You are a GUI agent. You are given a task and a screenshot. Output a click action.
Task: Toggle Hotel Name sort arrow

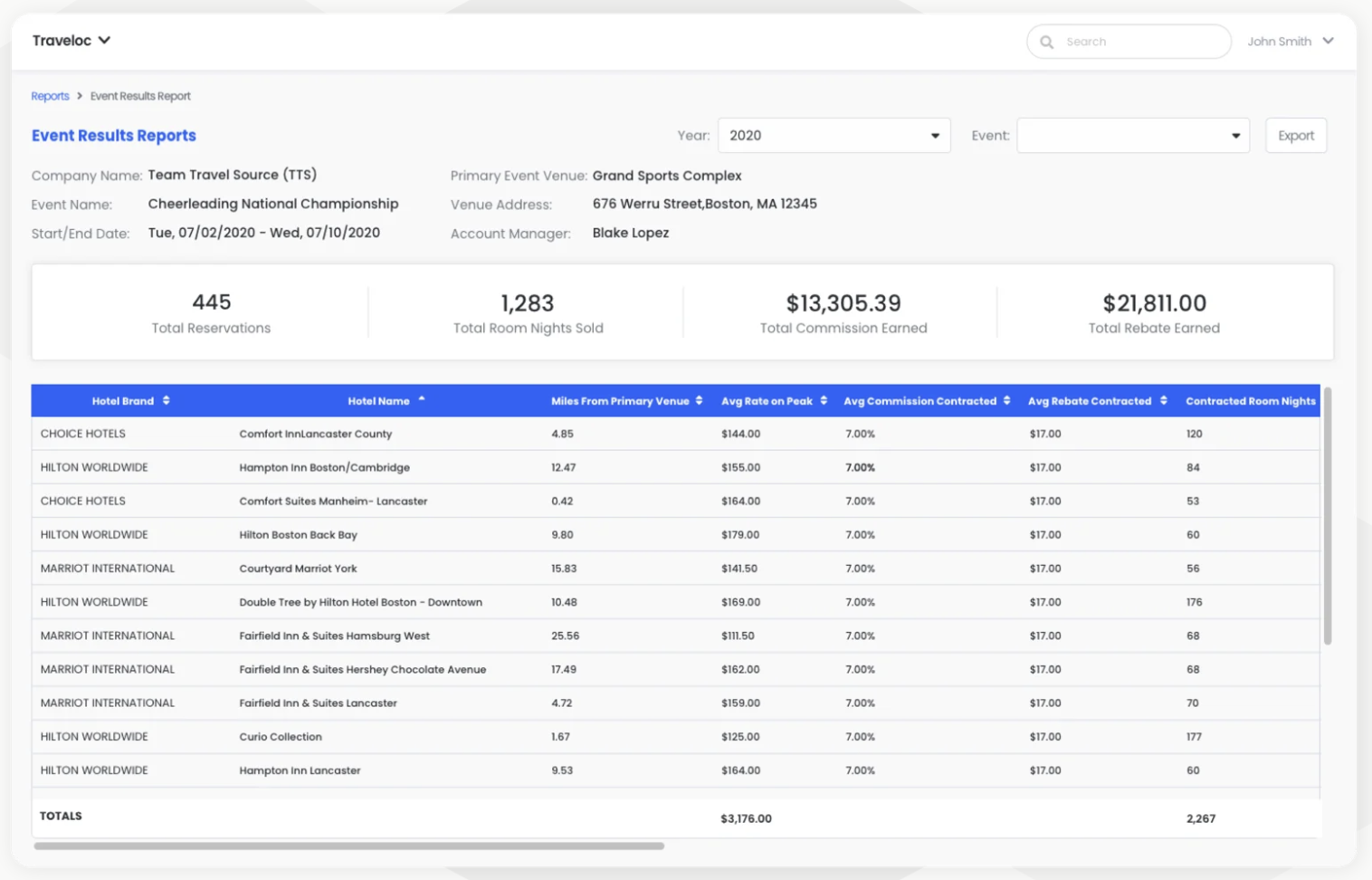pos(422,399)
